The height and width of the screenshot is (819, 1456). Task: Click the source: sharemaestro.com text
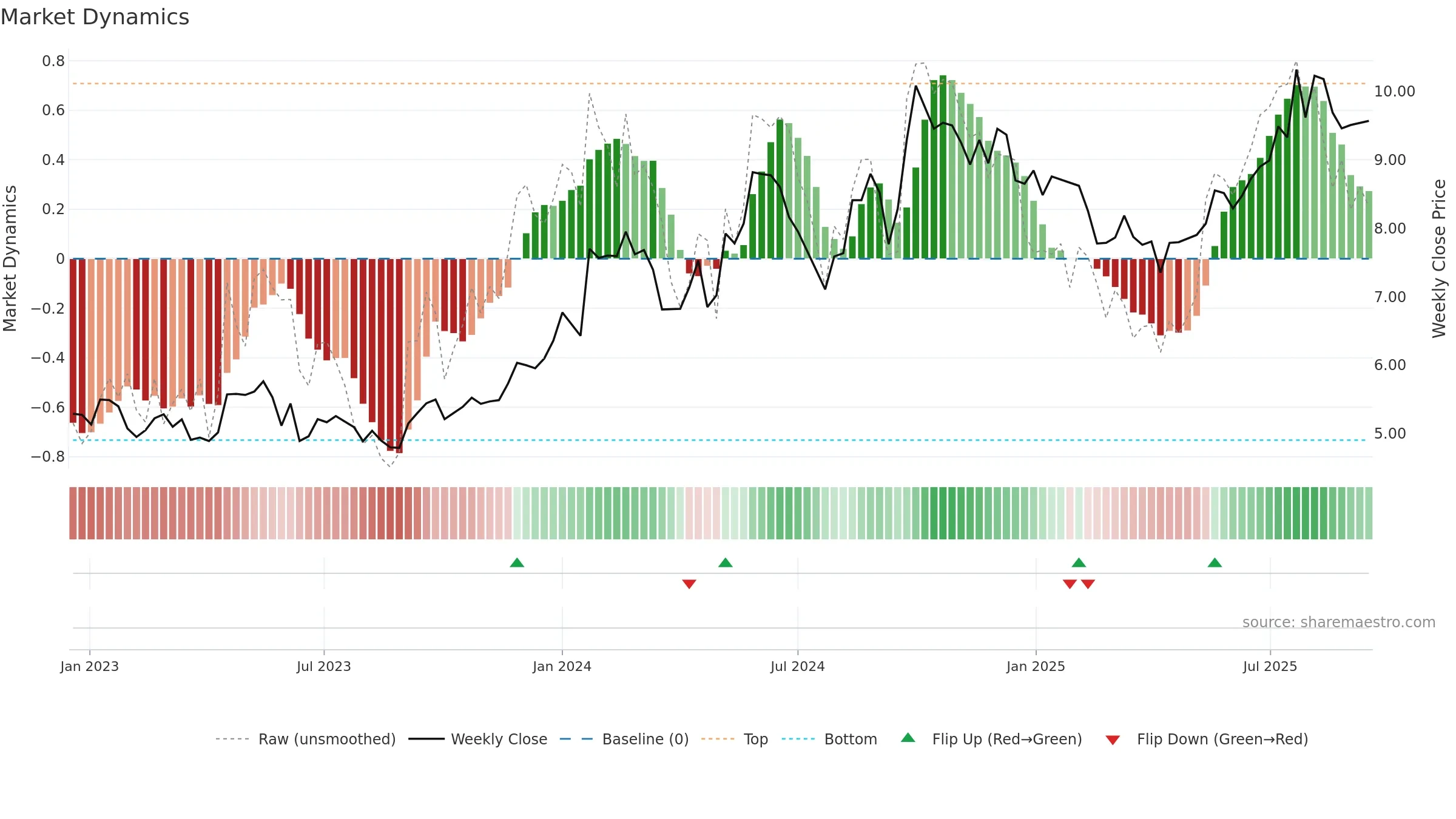(1339, 622)
